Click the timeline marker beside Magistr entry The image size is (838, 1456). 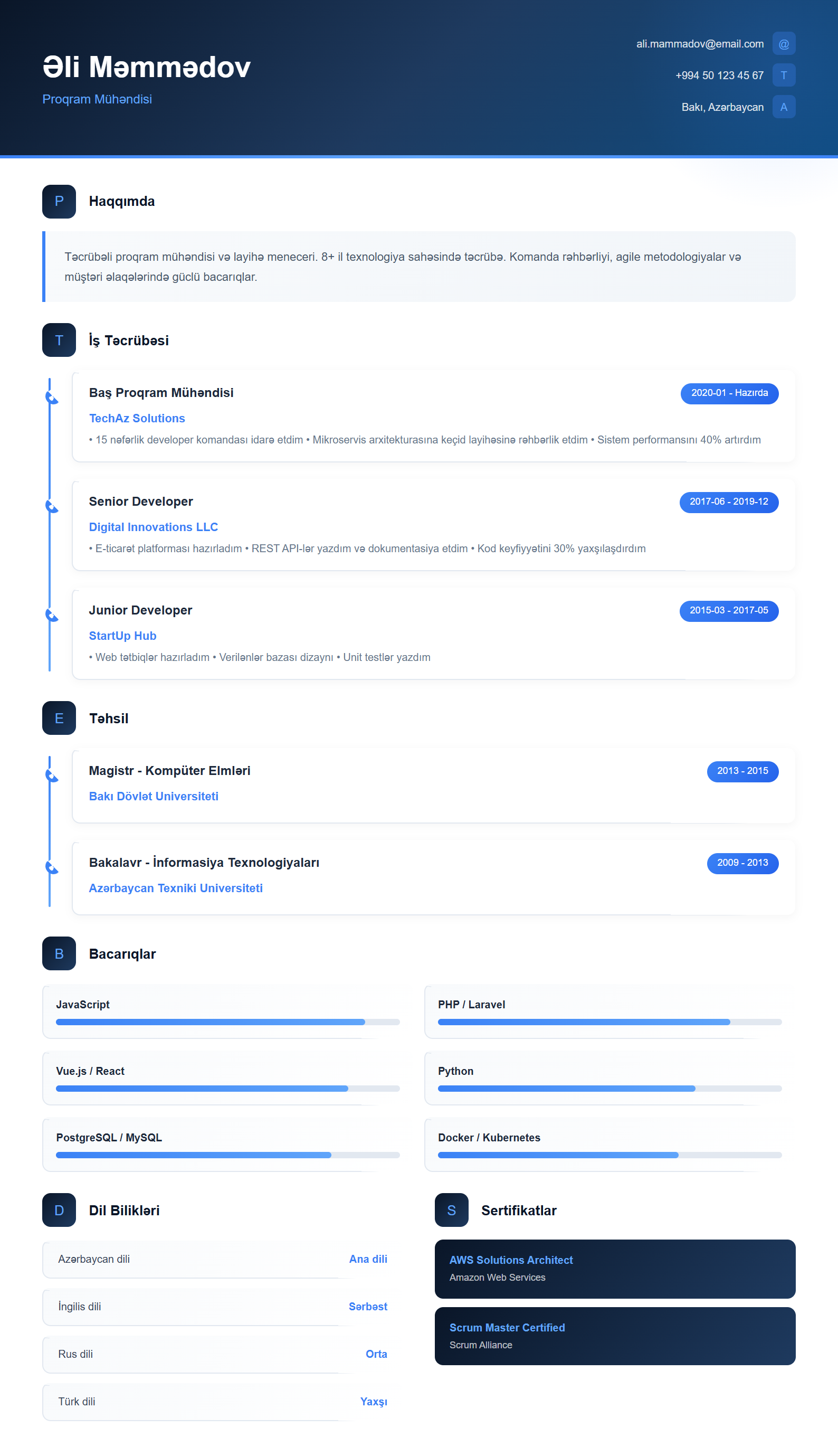(x=51, y=776)
